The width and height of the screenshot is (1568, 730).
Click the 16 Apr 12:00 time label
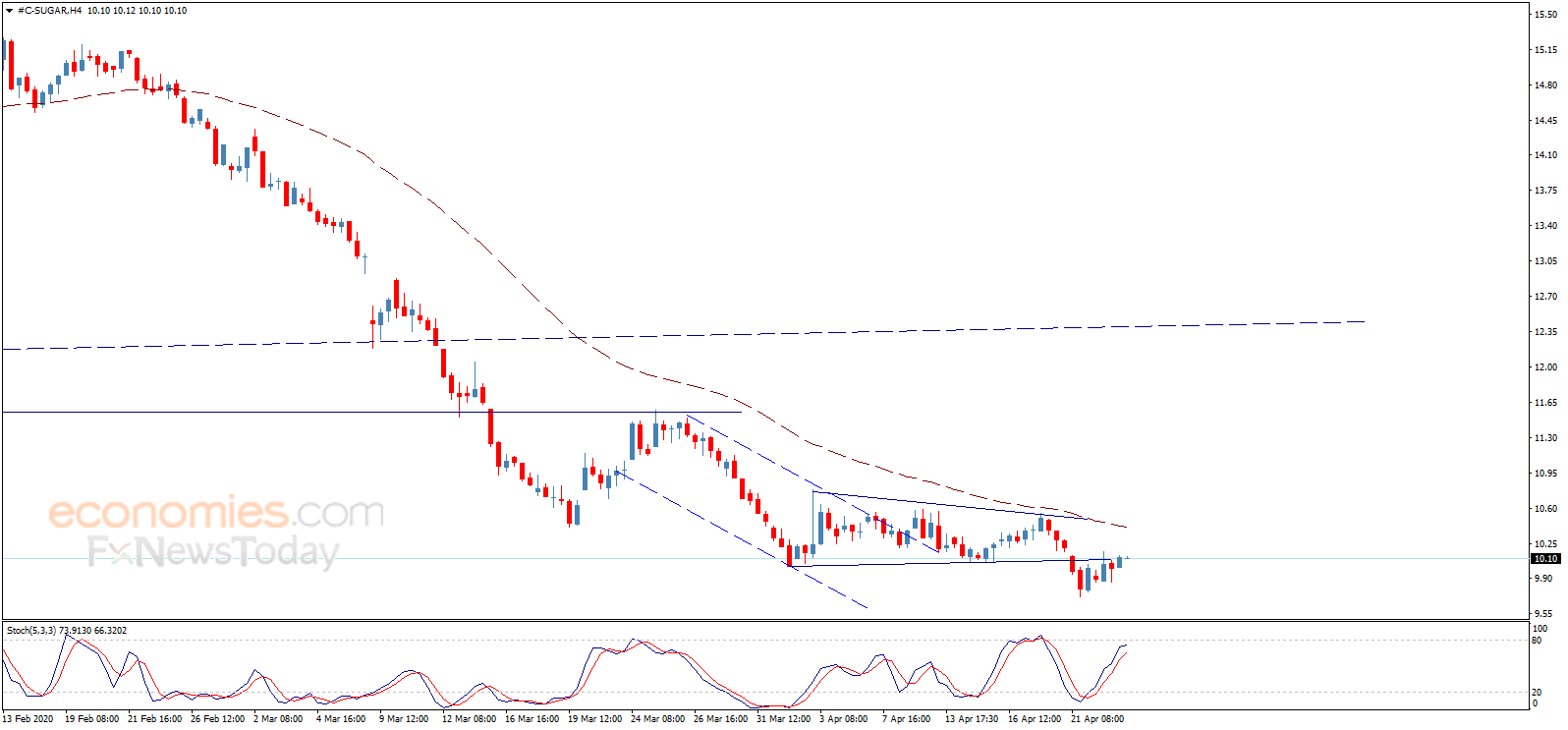(x=1035, y=719)
